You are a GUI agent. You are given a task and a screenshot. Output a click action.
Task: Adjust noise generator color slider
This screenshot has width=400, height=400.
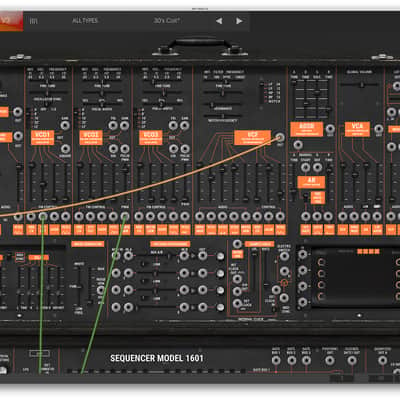coord(79,286)
